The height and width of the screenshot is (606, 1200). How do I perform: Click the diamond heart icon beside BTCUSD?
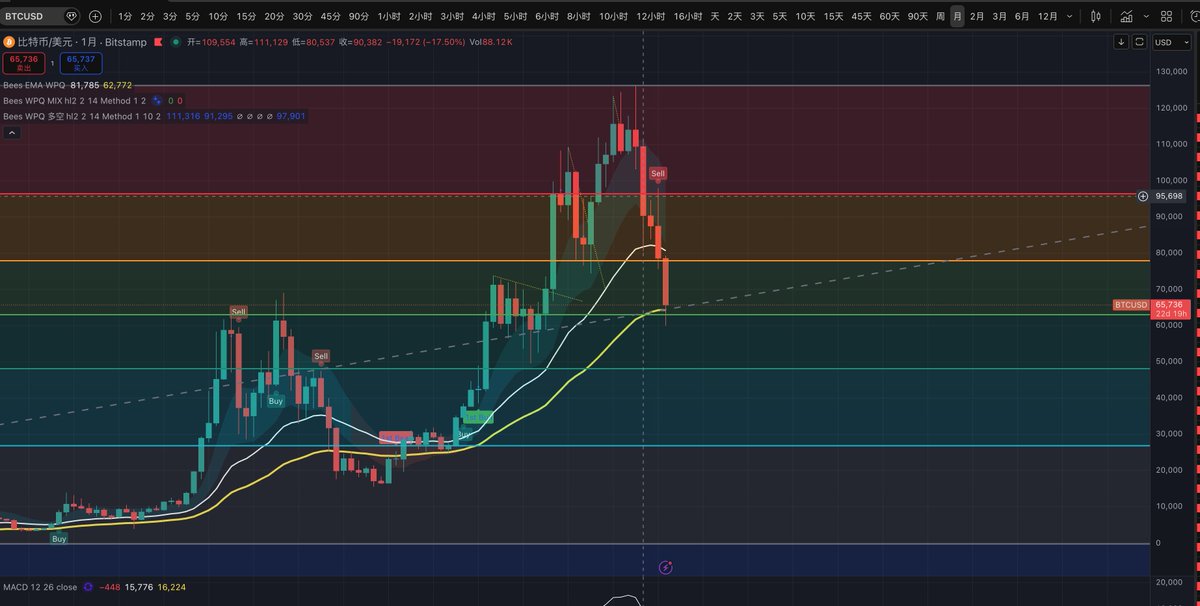pyautogui.click(x=70, y=16)
